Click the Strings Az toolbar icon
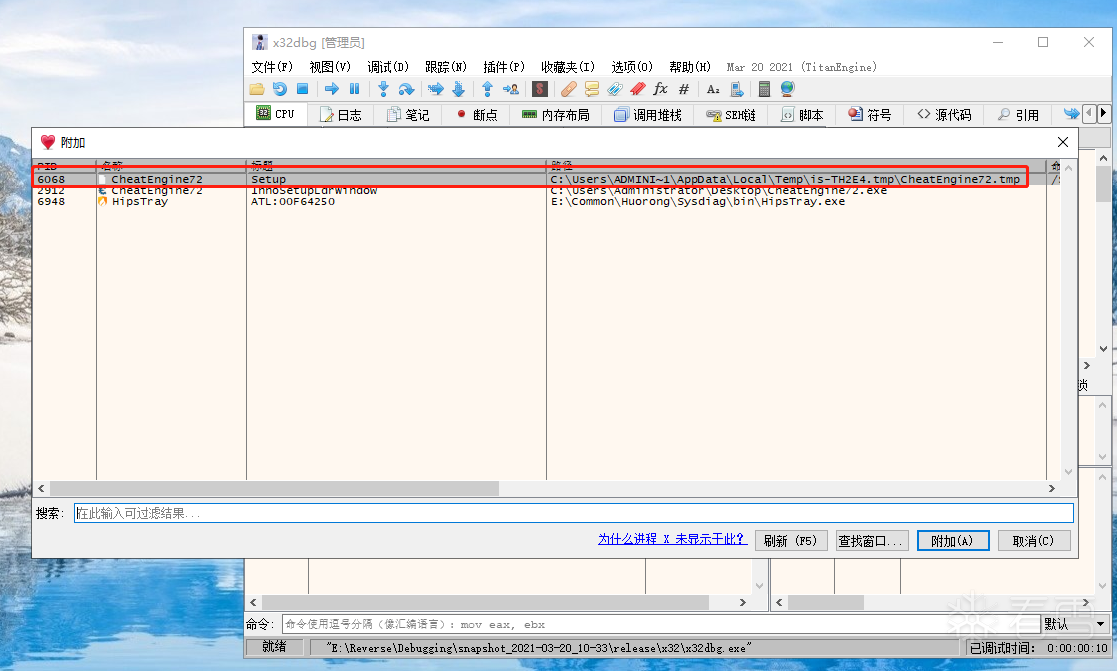The width and height of the screenshot is (1117, 671). pyautogui.click(x=713, y=89)
